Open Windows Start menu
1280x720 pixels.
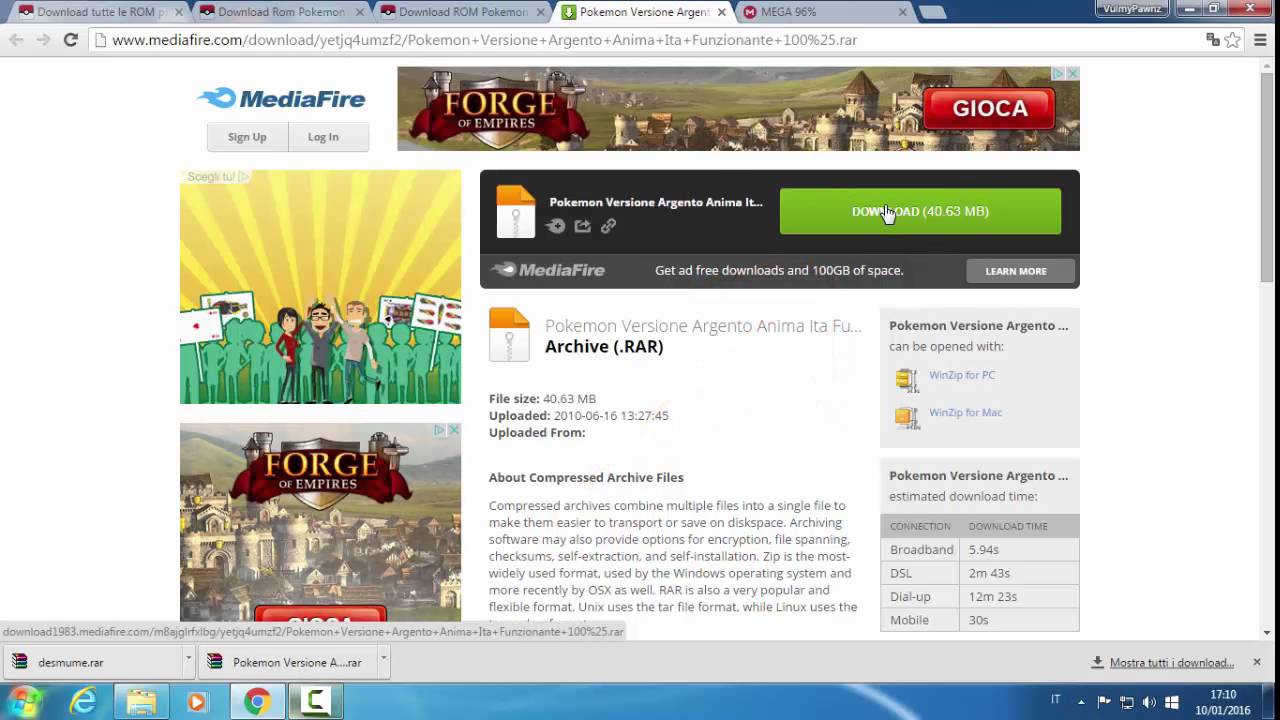(x=24, y=701)
